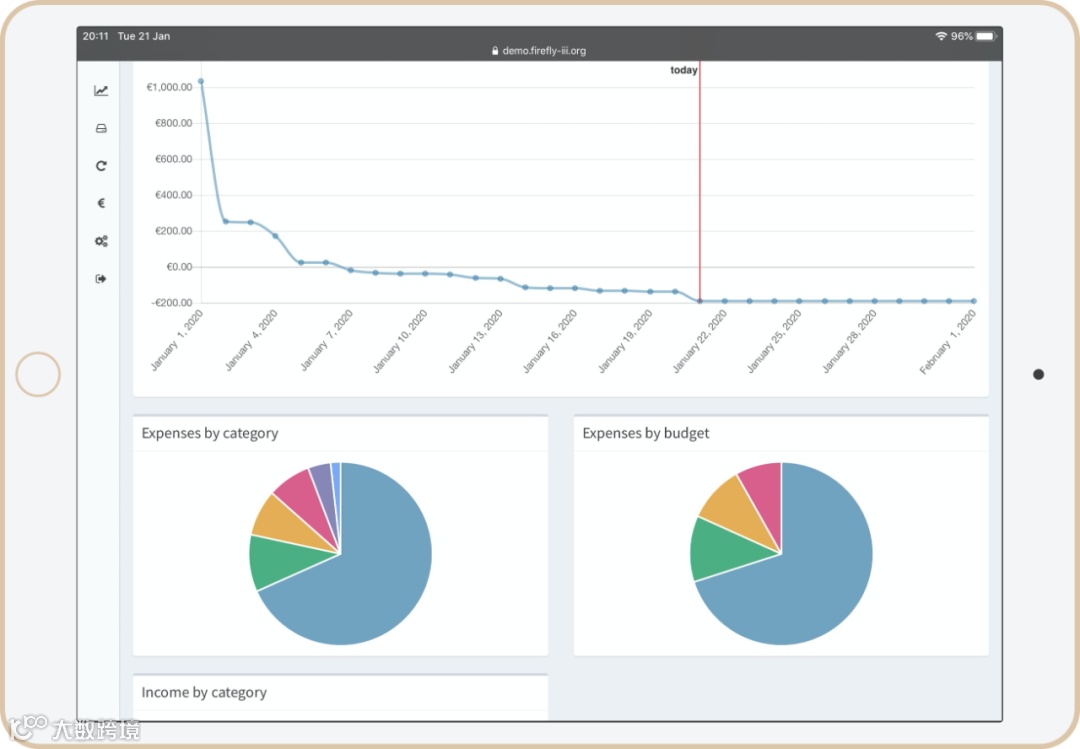Click the 'January 28, 2020' axis label
The width and height of the screenshot is (1080, 749).
coord(849,342)
